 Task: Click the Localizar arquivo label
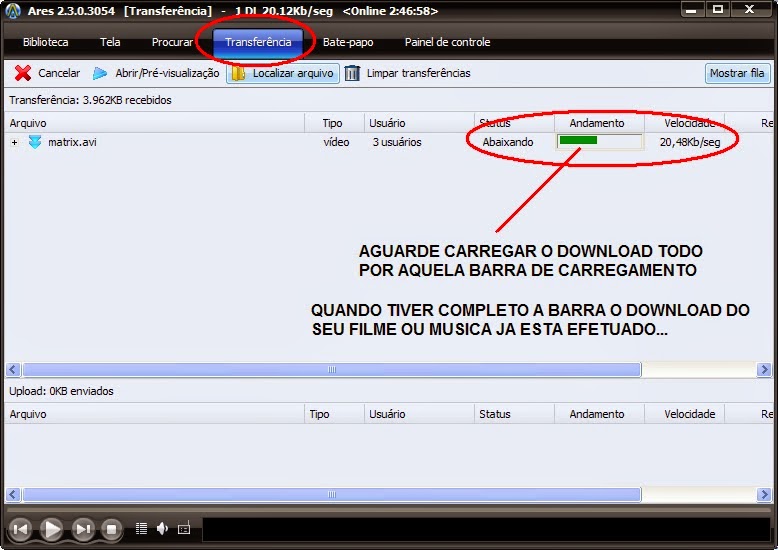(x=293, y=73)
